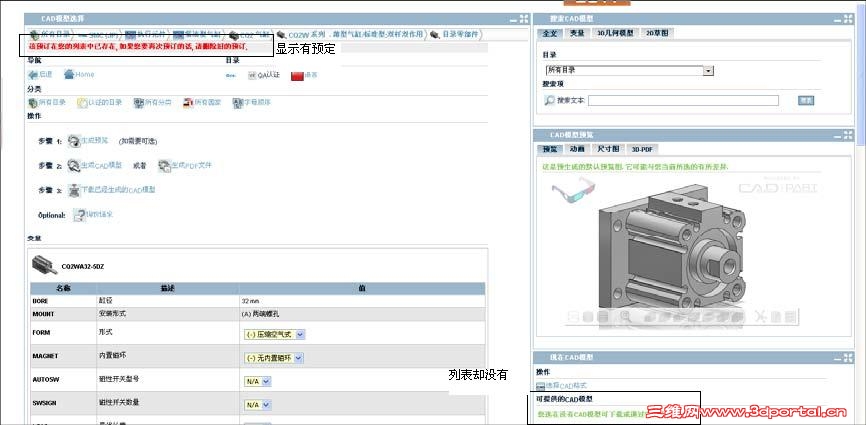866x425 pixels.
Task: Open 认证的目录 certified catalogs icon
Action: tap(82, 103)
